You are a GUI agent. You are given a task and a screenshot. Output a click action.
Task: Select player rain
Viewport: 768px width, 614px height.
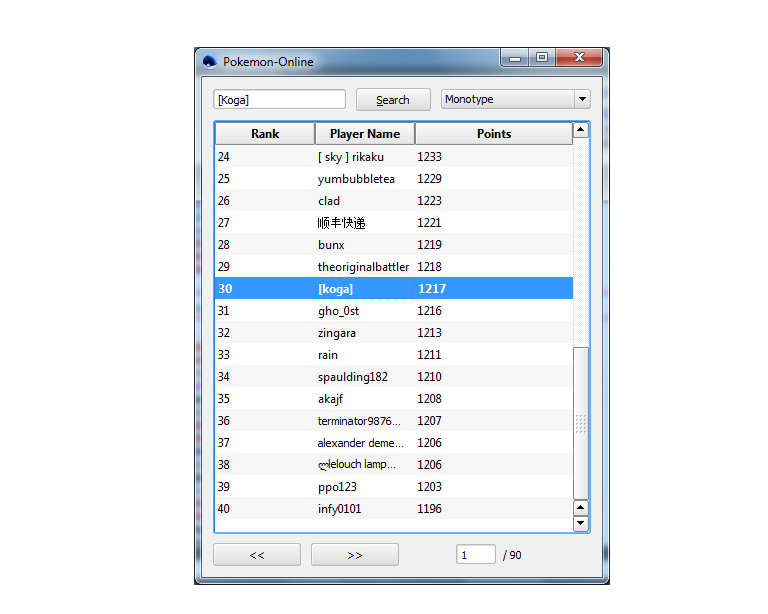(x=328, y=355)
